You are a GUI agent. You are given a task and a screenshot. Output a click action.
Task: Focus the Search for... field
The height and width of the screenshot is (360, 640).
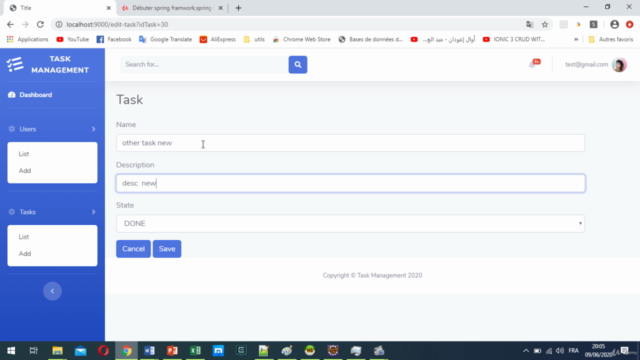click(x=204, y=64)
